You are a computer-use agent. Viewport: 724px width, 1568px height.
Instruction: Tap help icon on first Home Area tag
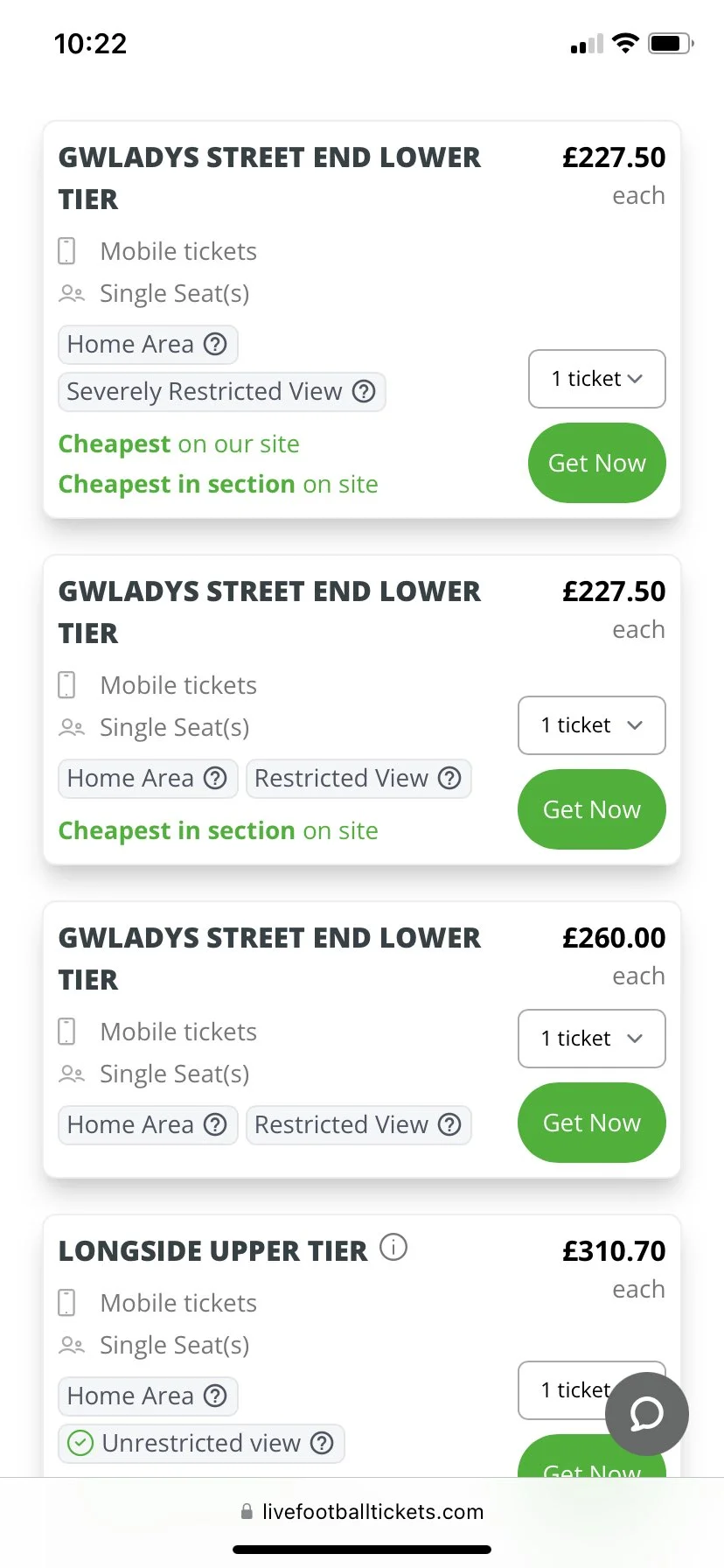coord(215,344)
